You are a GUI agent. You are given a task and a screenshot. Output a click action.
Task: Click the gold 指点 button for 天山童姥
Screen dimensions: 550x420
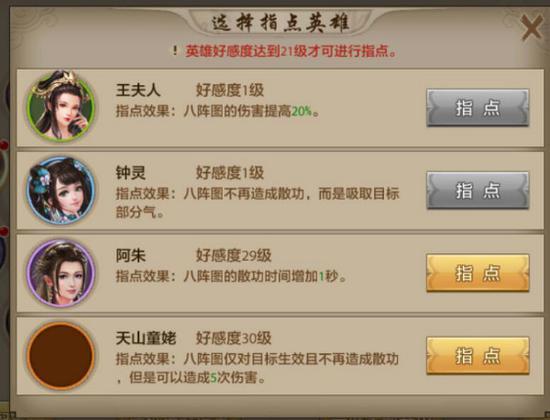[x=477, y=356]
